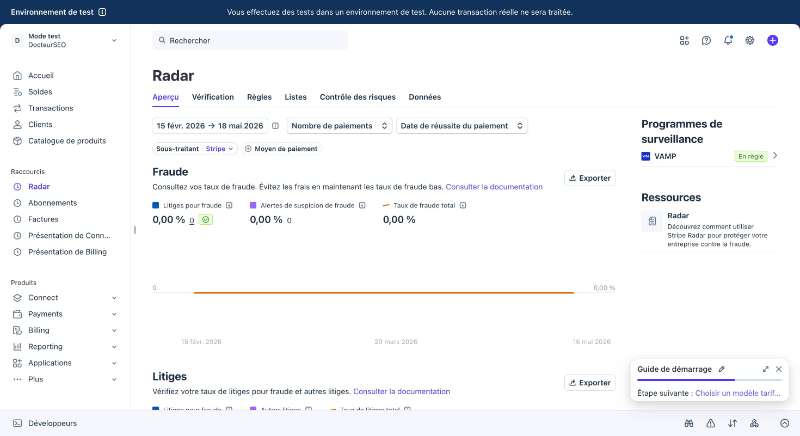The image size is (800, 436).
Task: Click the binoculars icon in bottom bar
Action: coord(689,423)
